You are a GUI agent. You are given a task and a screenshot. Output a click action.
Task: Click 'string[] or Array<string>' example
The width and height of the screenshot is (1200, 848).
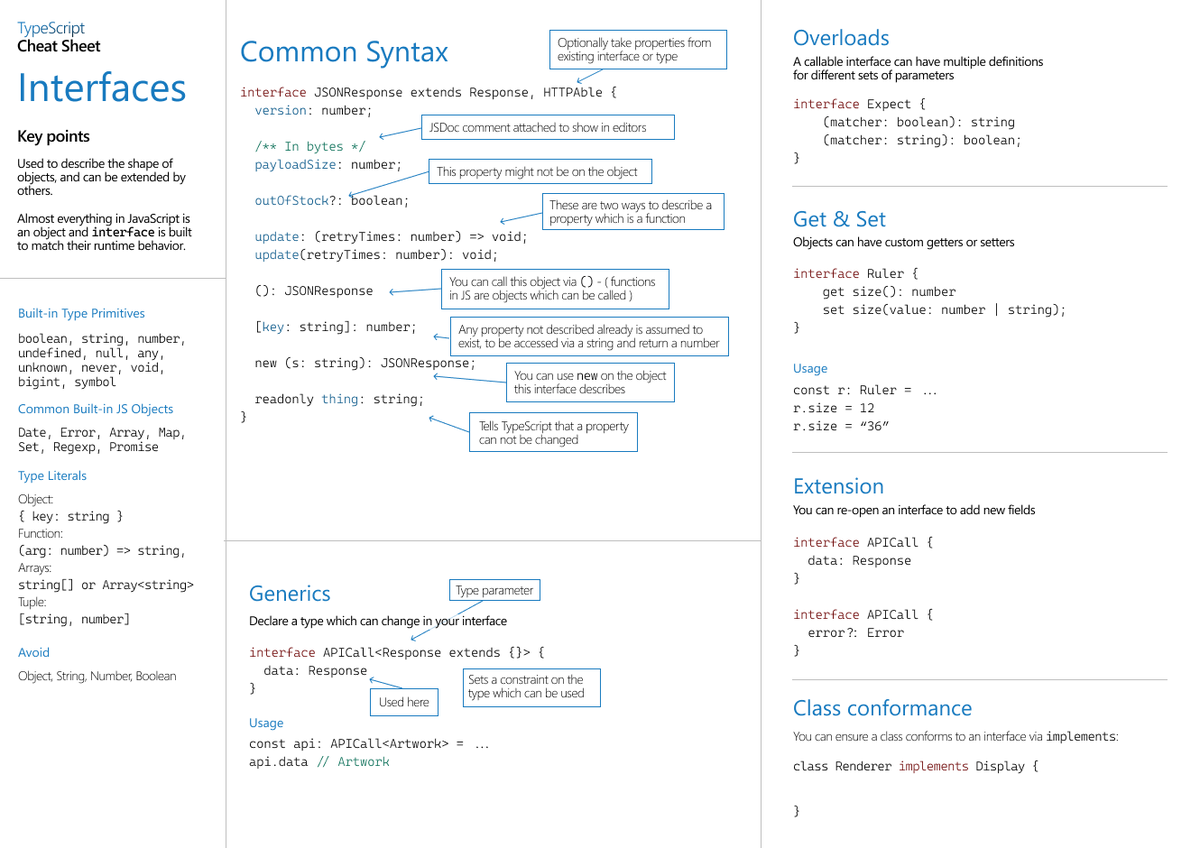pyautogui.click(x=106, y=585)
